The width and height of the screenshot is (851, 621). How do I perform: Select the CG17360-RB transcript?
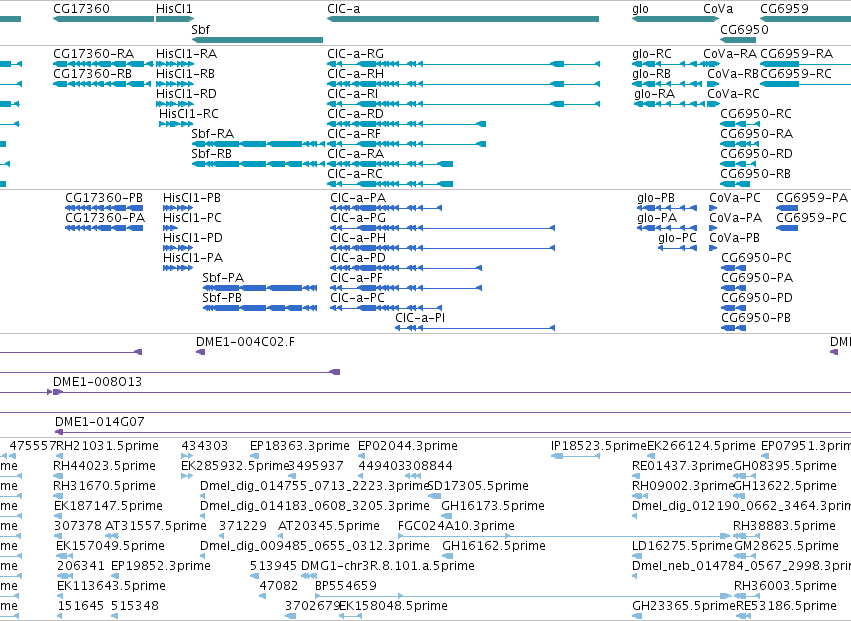click(102, 84)
